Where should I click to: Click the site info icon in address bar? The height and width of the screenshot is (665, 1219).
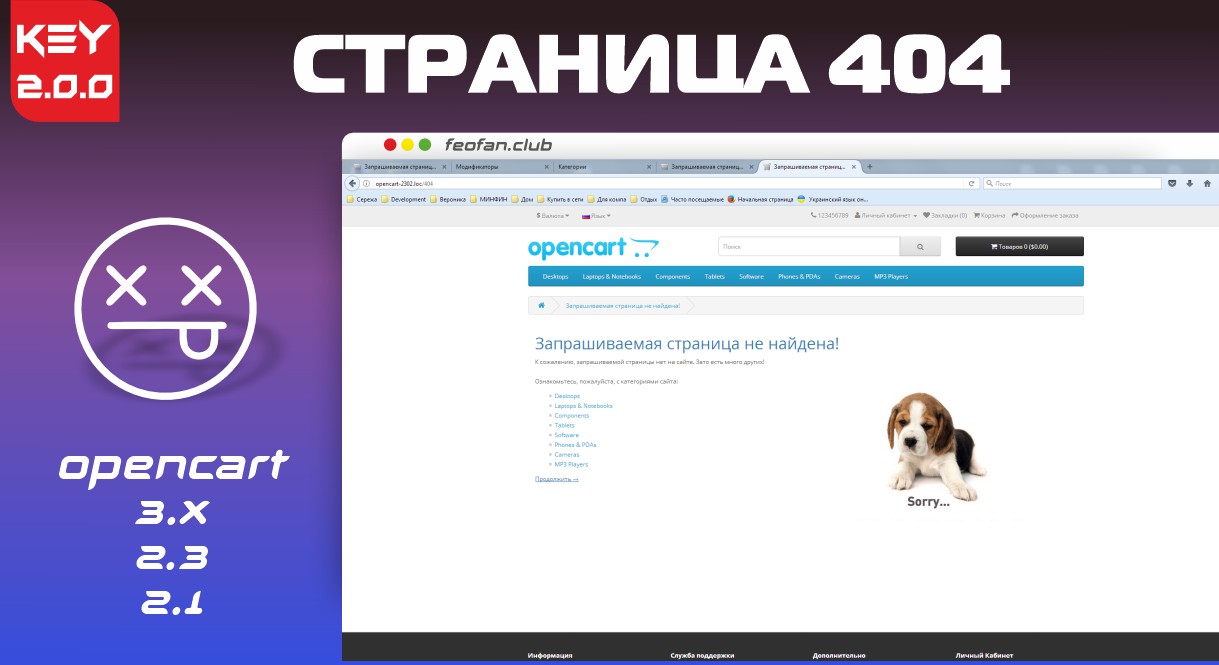coord(366,184)
